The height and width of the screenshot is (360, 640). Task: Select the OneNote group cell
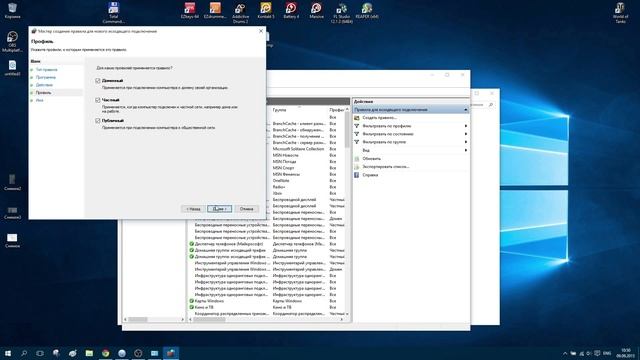tap(281, 181)
